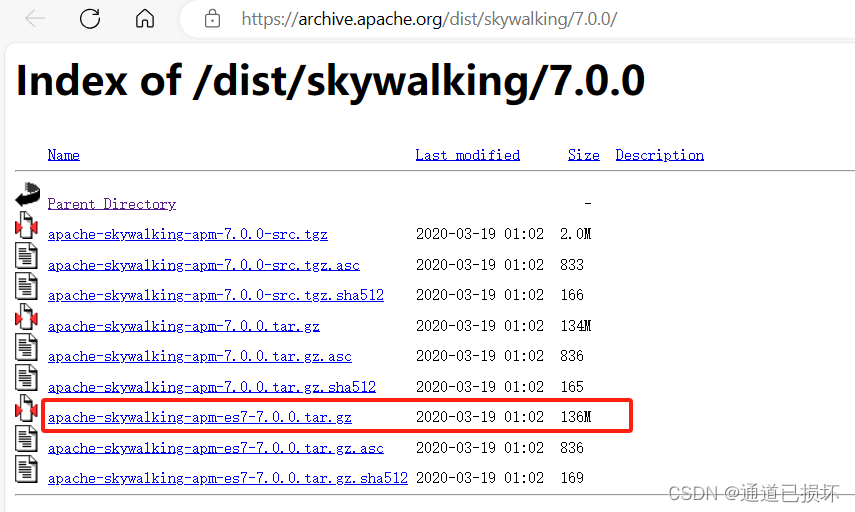The width and height of the screenshot is (855, 512).
Task: Open apache-skywalking-apm-7.0.0.tar.gz.sha512 checksum
Action: pos(212,387)
